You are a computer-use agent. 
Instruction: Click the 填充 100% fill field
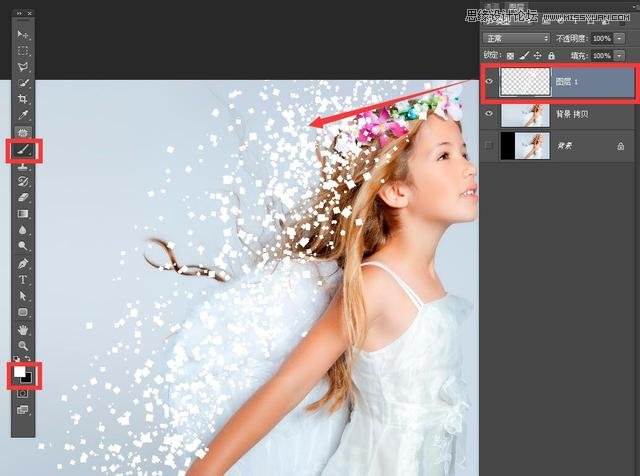(601, 56)
